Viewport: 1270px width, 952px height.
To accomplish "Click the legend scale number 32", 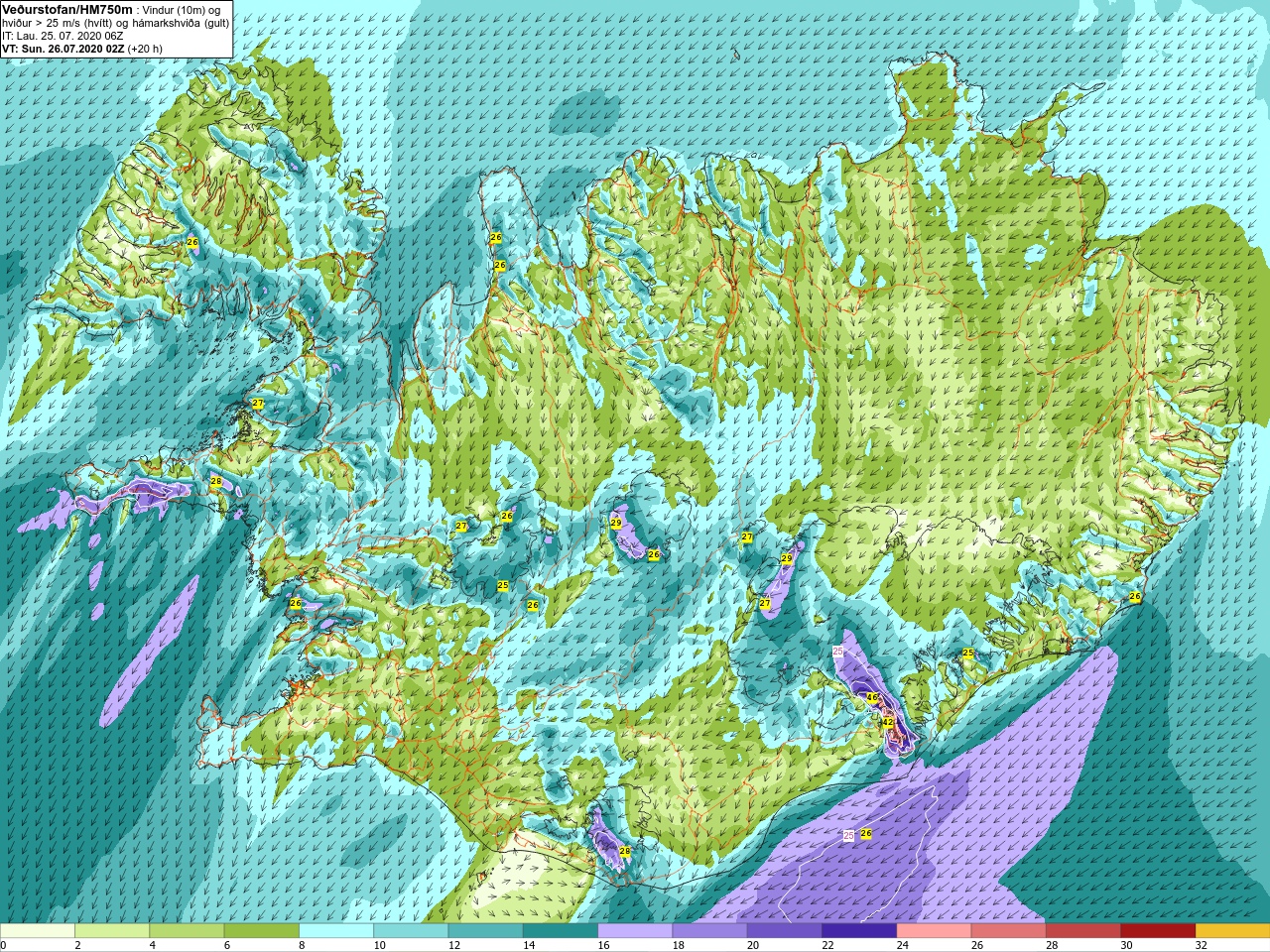I will [1201, 945].
